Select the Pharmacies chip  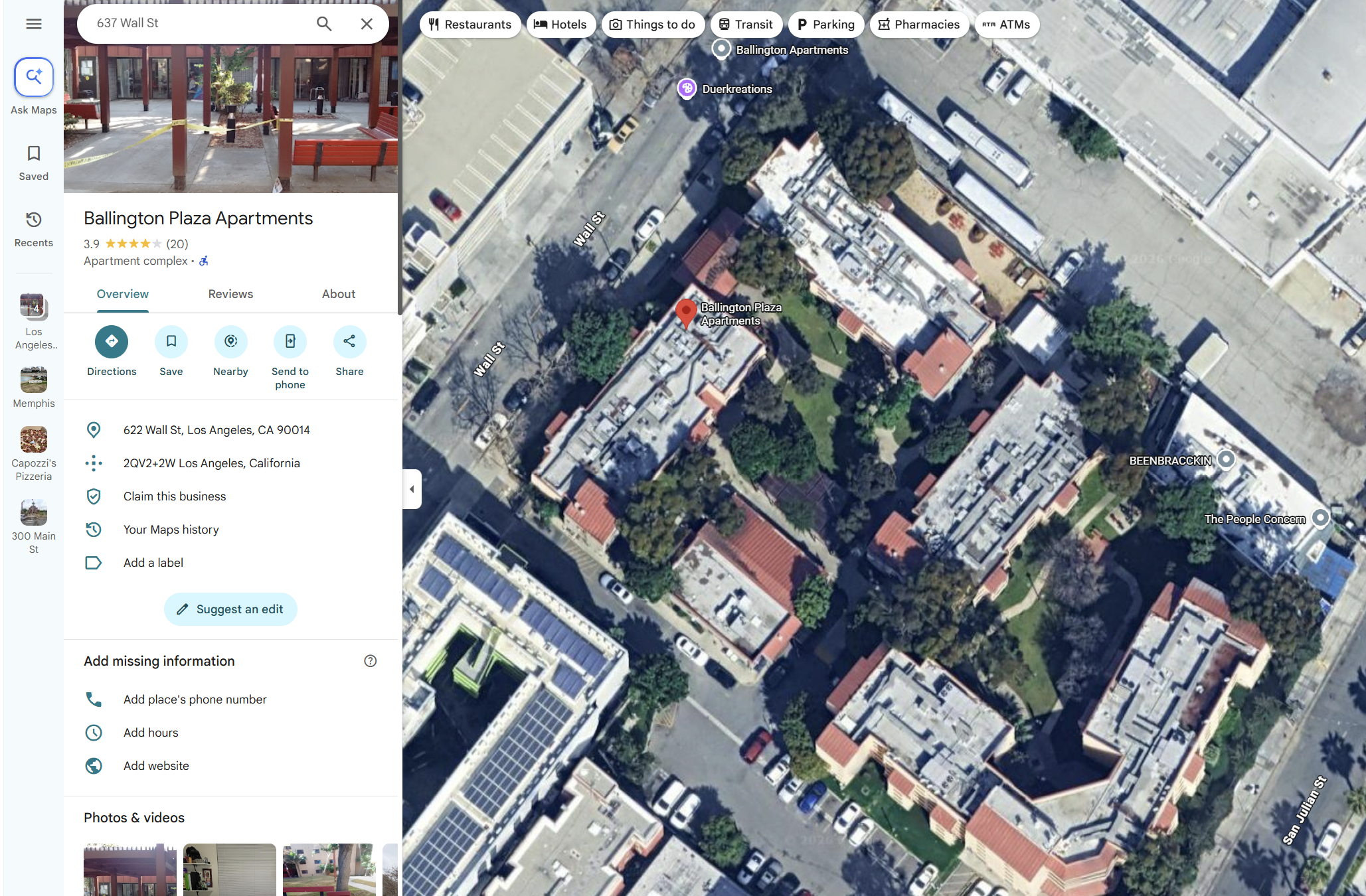click(x=919, y=25)
